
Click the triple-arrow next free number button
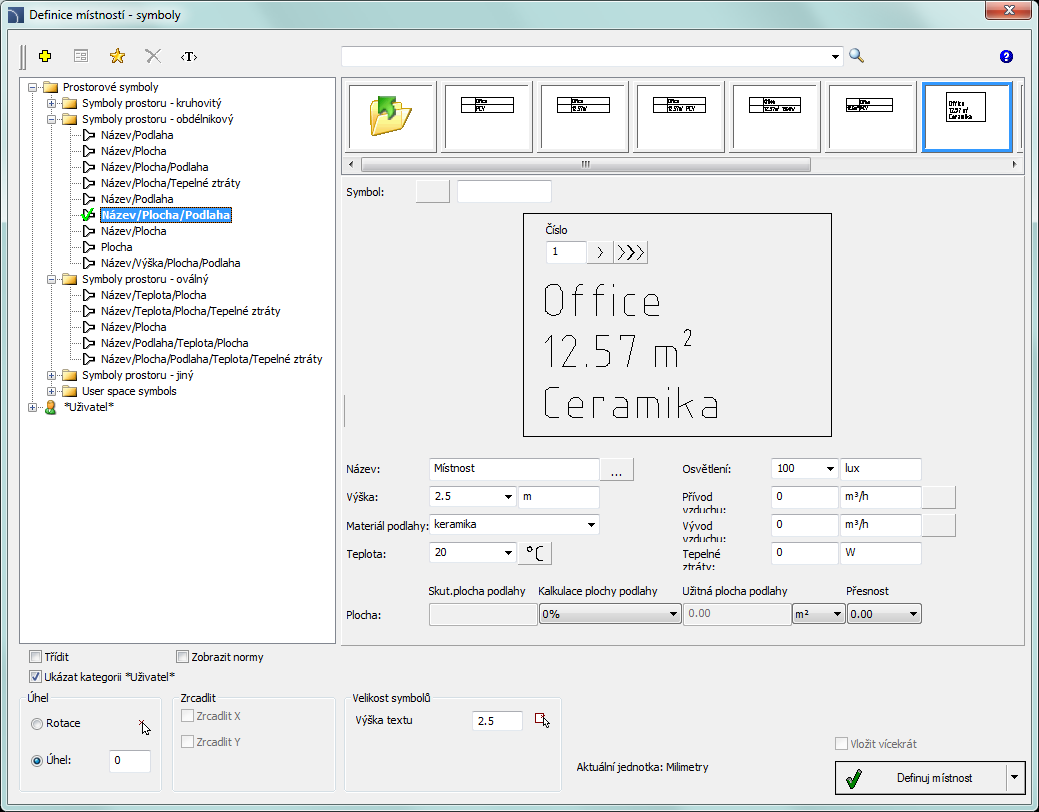point(630,253)
